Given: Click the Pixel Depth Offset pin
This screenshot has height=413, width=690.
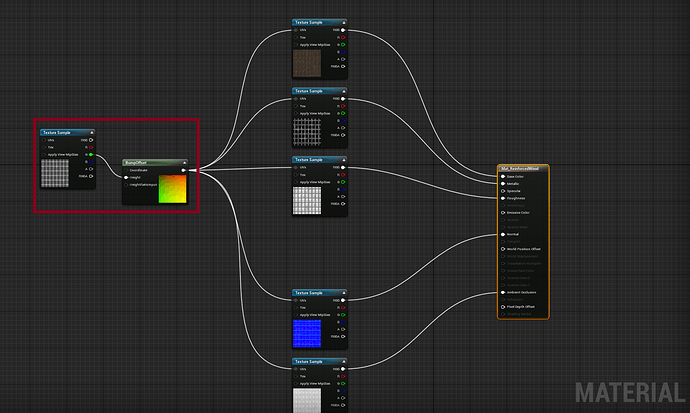Looking at the screenshot, I should click(503, 306).
